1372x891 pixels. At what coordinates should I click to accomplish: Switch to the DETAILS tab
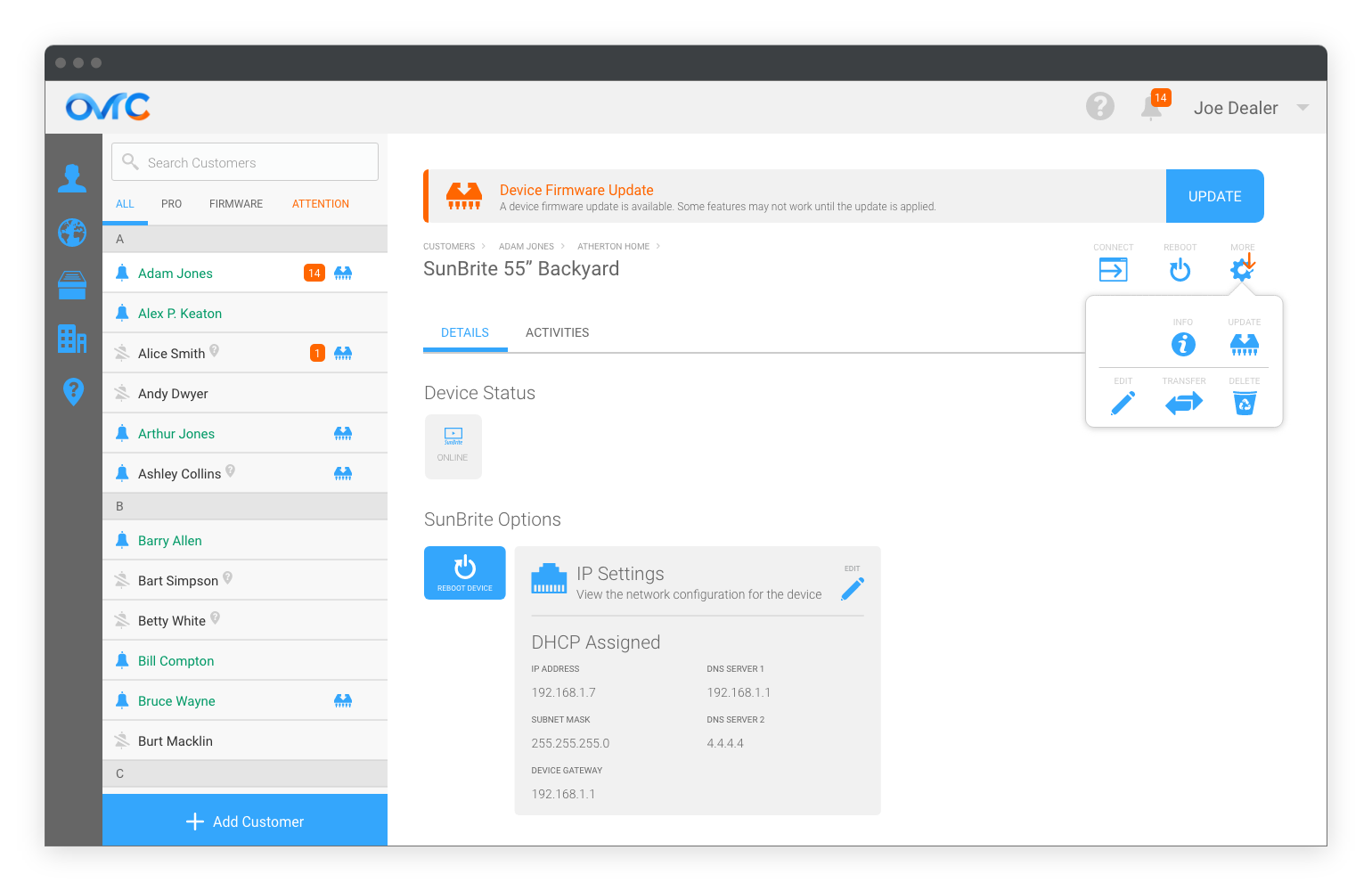point(465,332)
